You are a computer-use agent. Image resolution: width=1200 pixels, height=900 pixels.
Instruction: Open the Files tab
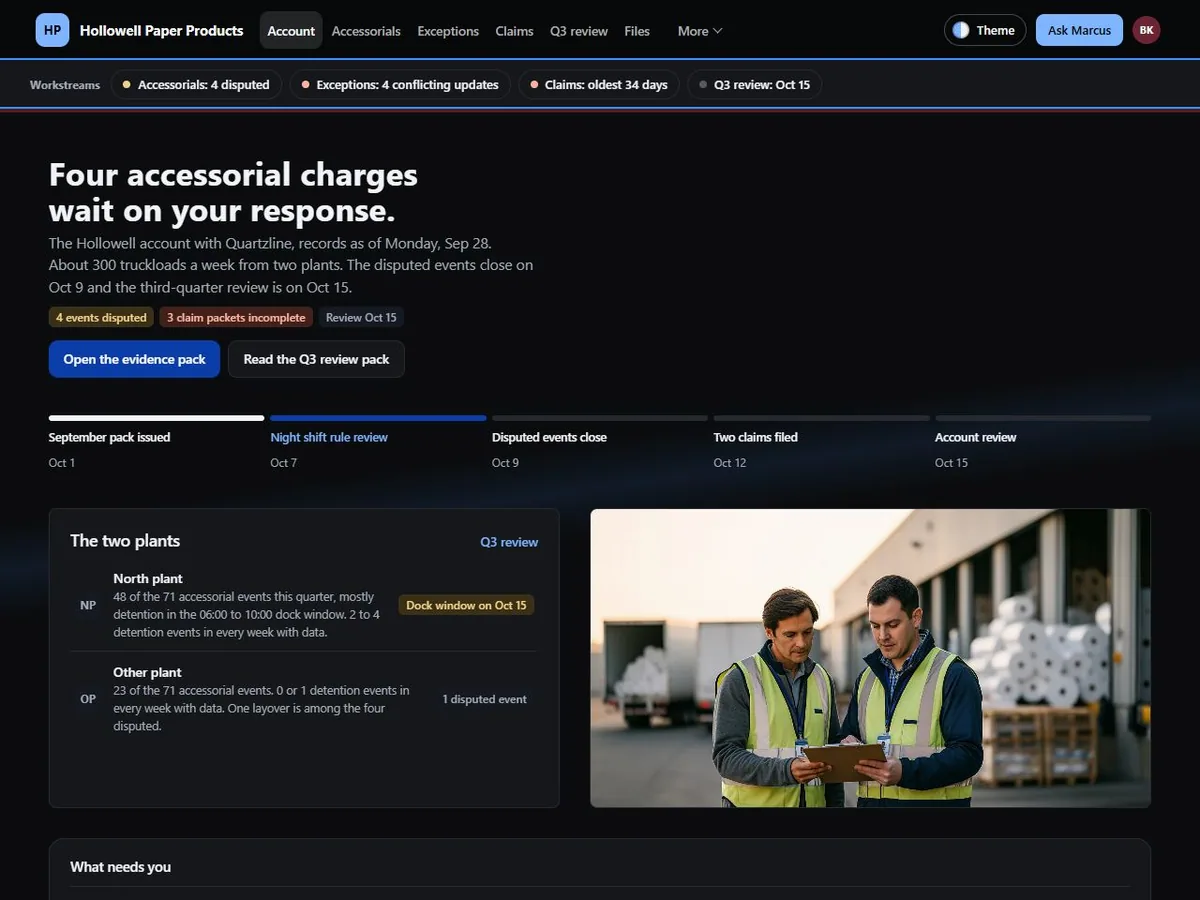(x=637, y=31)
